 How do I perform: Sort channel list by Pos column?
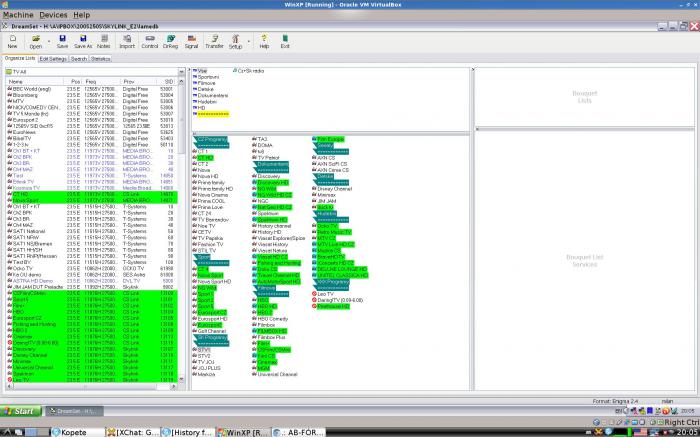click(x=73, y=82)
